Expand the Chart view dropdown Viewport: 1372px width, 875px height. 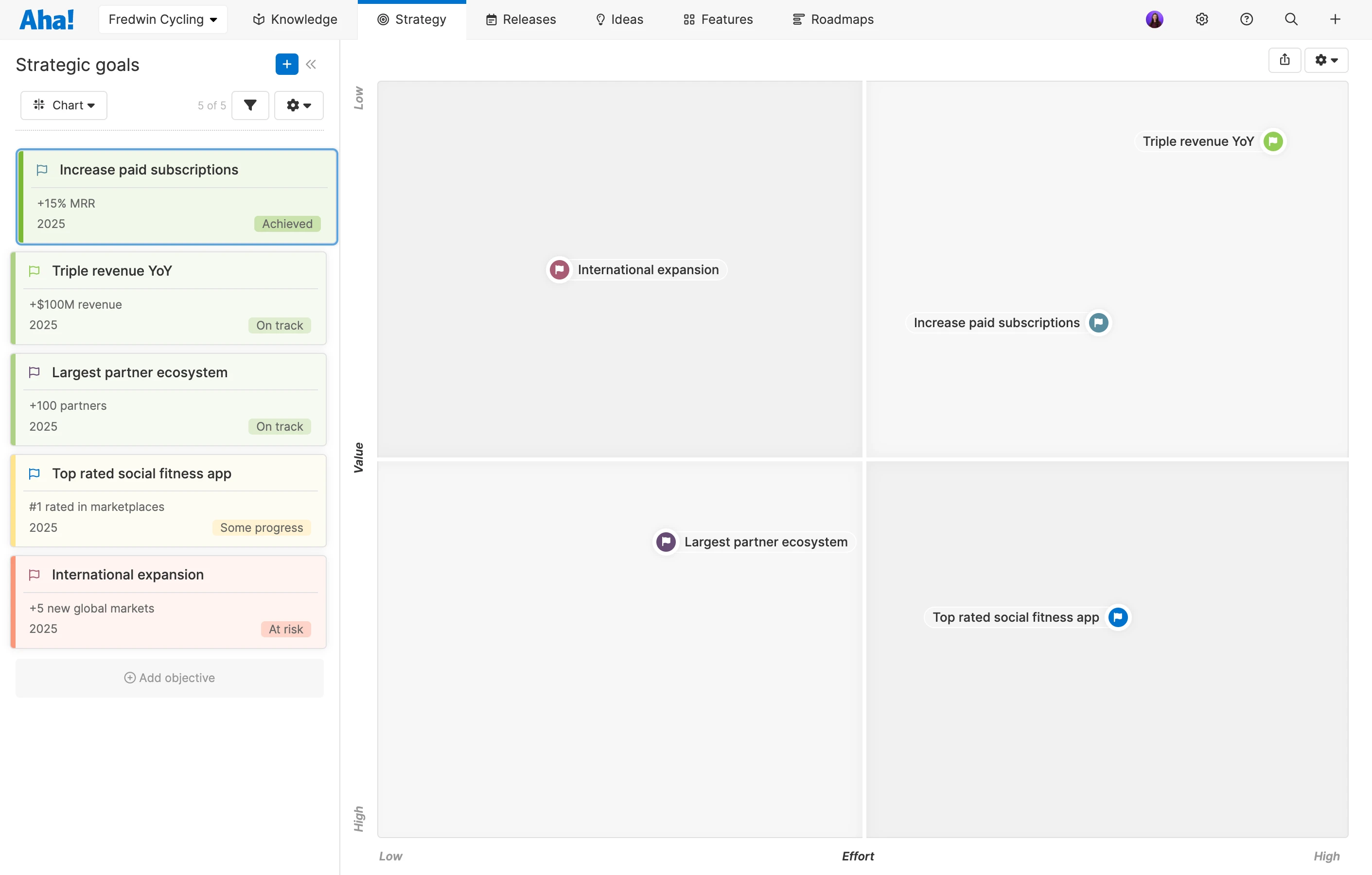[64, 105]
